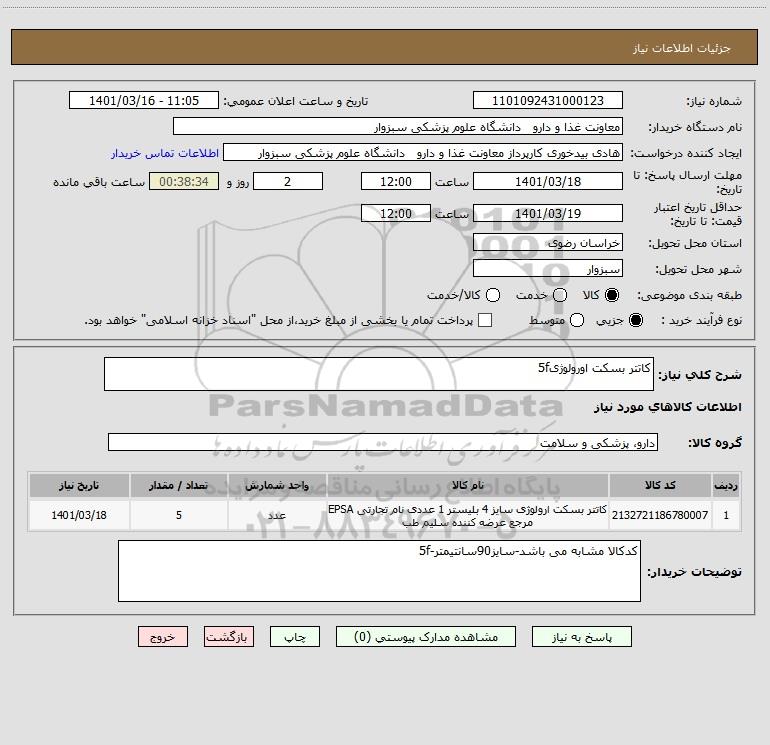The height and width of the screenshot is (745, 770).
Task: Click the خروج exit button
Action: coord(163,637)
